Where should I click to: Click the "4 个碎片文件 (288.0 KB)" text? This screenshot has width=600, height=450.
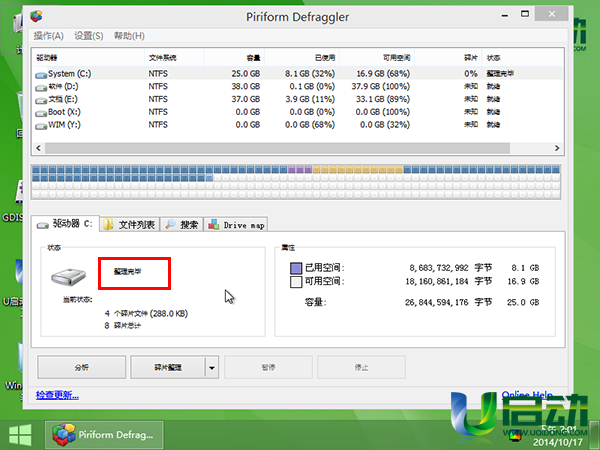[146, 314]
